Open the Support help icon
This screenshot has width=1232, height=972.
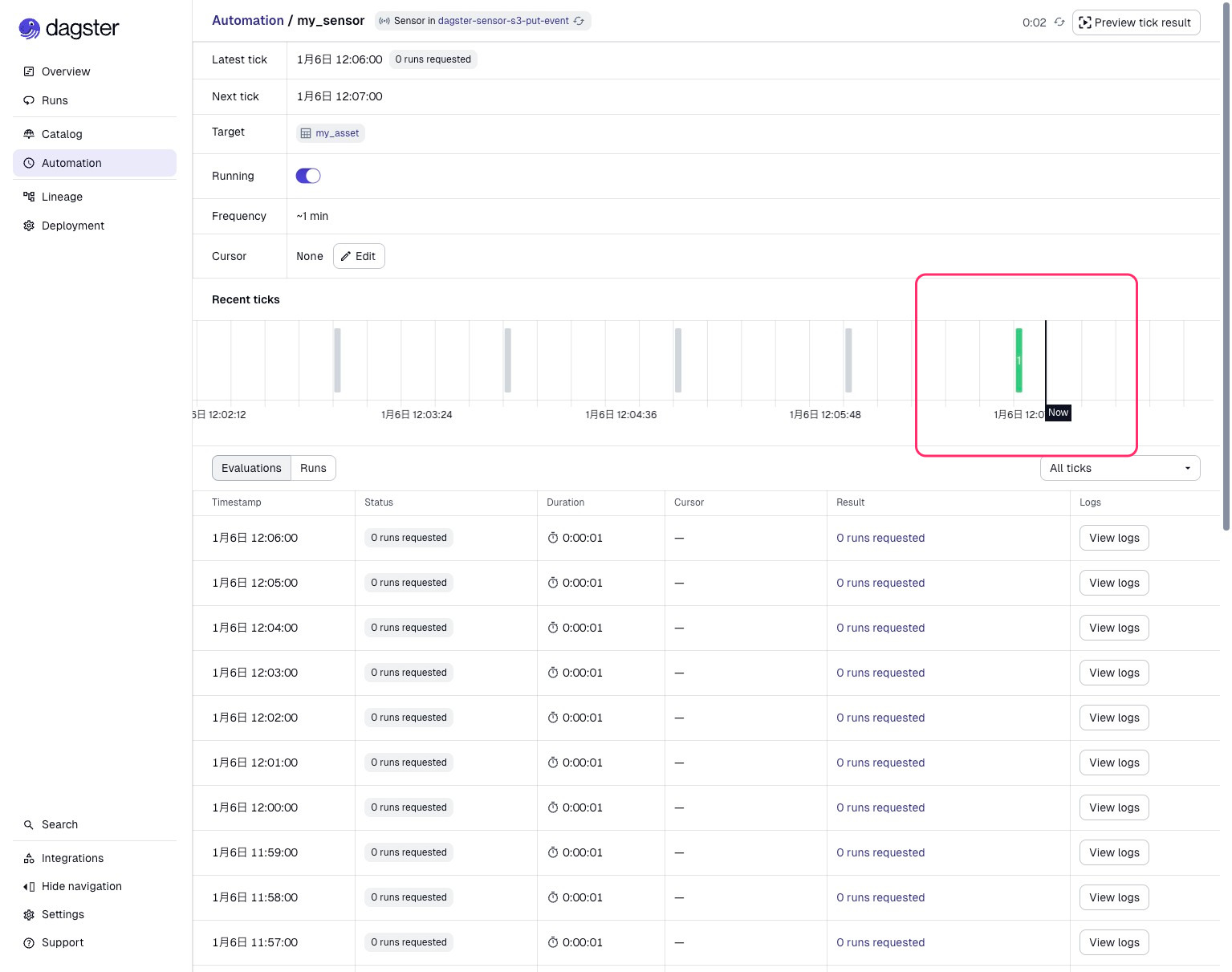click(x=29, y=942)
